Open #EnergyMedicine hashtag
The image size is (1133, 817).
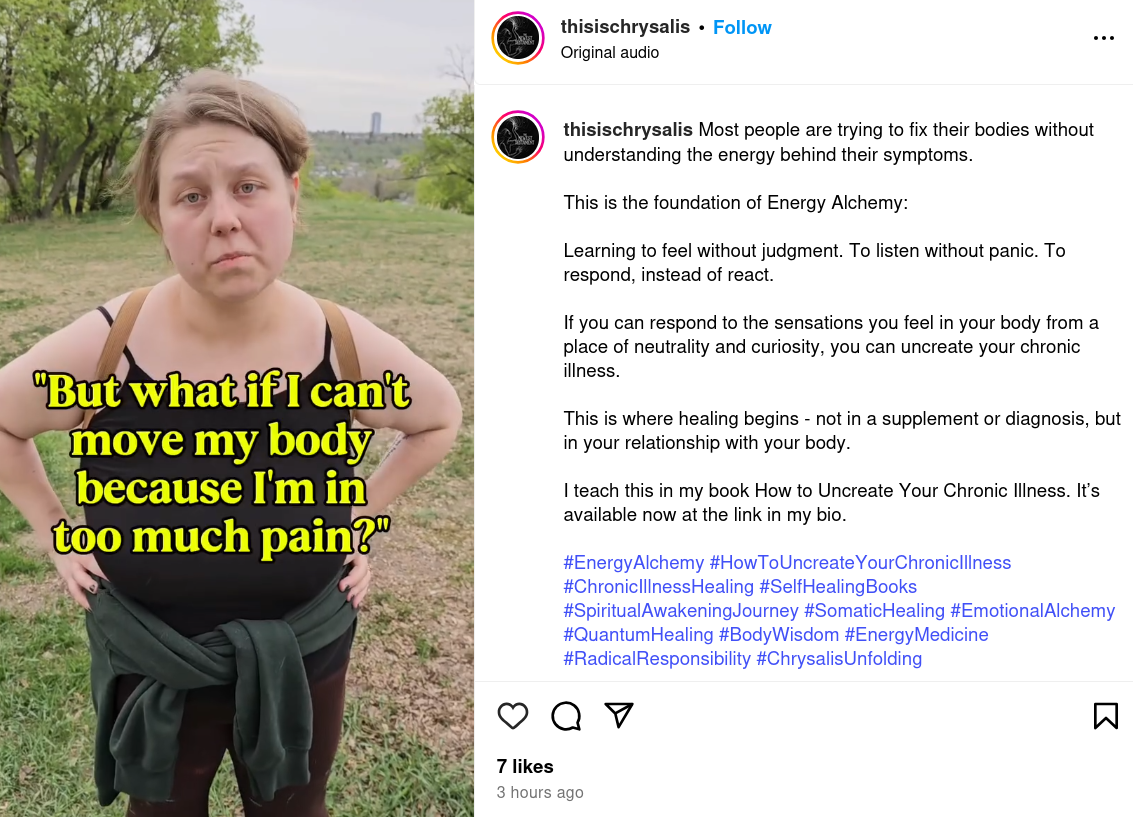(916, 634)
